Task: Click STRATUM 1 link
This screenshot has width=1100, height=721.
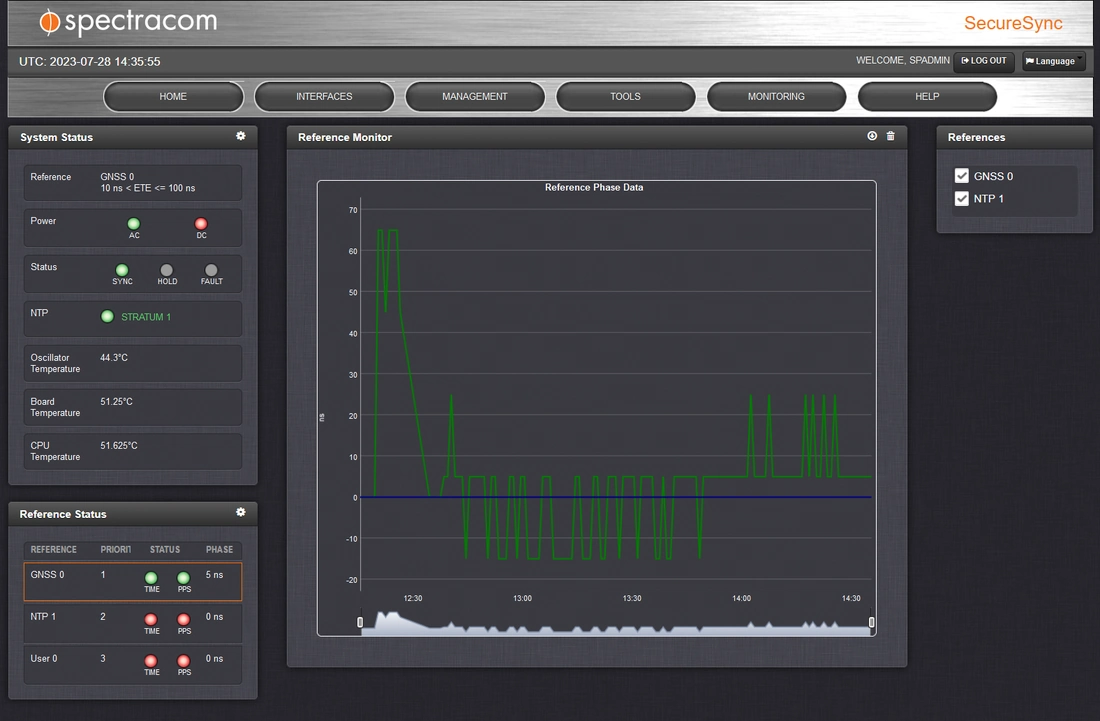Action: (146, 317)
